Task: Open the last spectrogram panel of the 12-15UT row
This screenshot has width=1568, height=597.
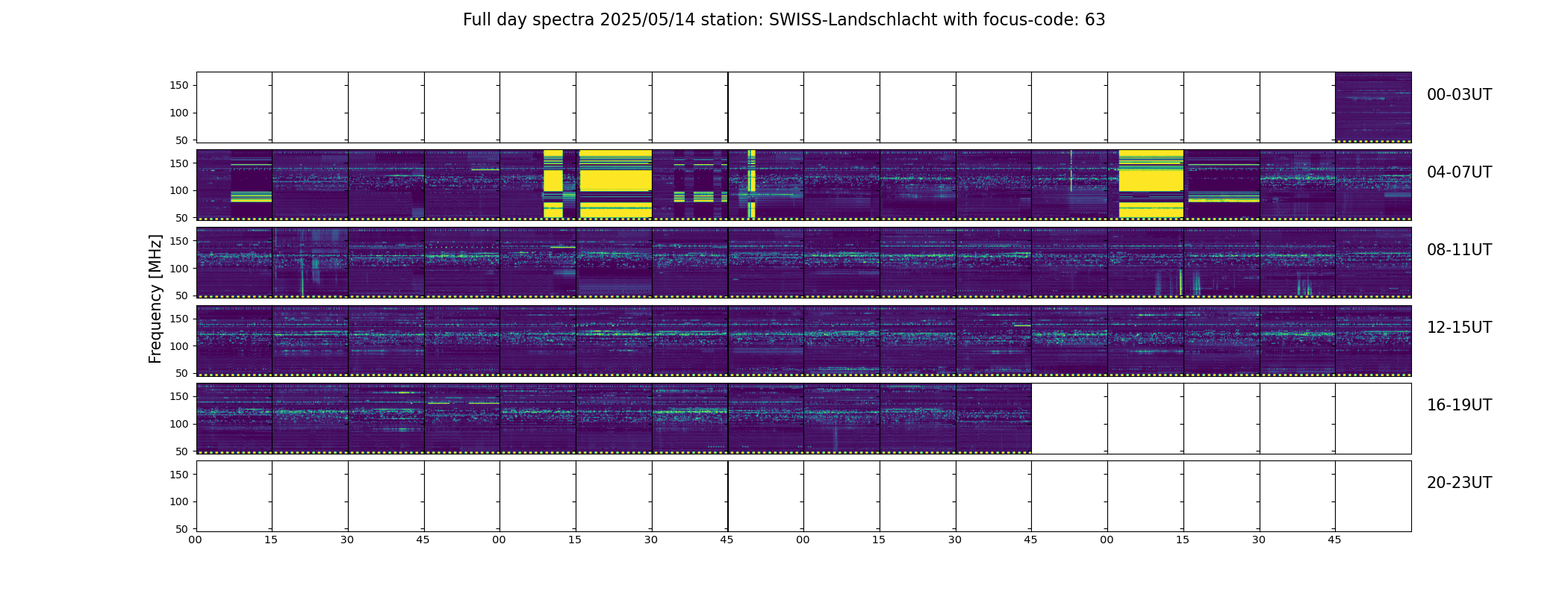Action: click(x=1373, y=340)
